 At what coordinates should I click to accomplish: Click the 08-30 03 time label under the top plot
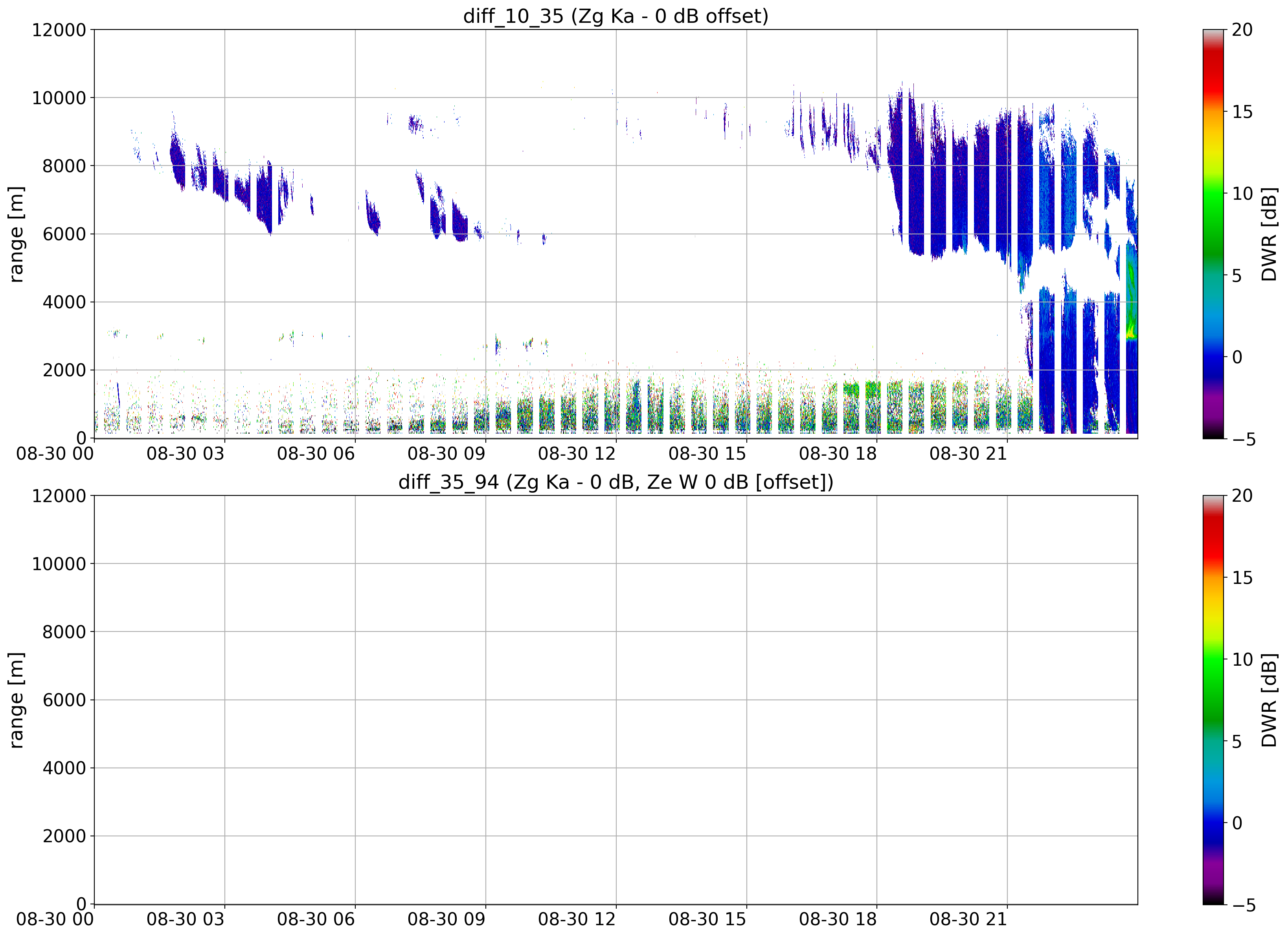point(186,454)
